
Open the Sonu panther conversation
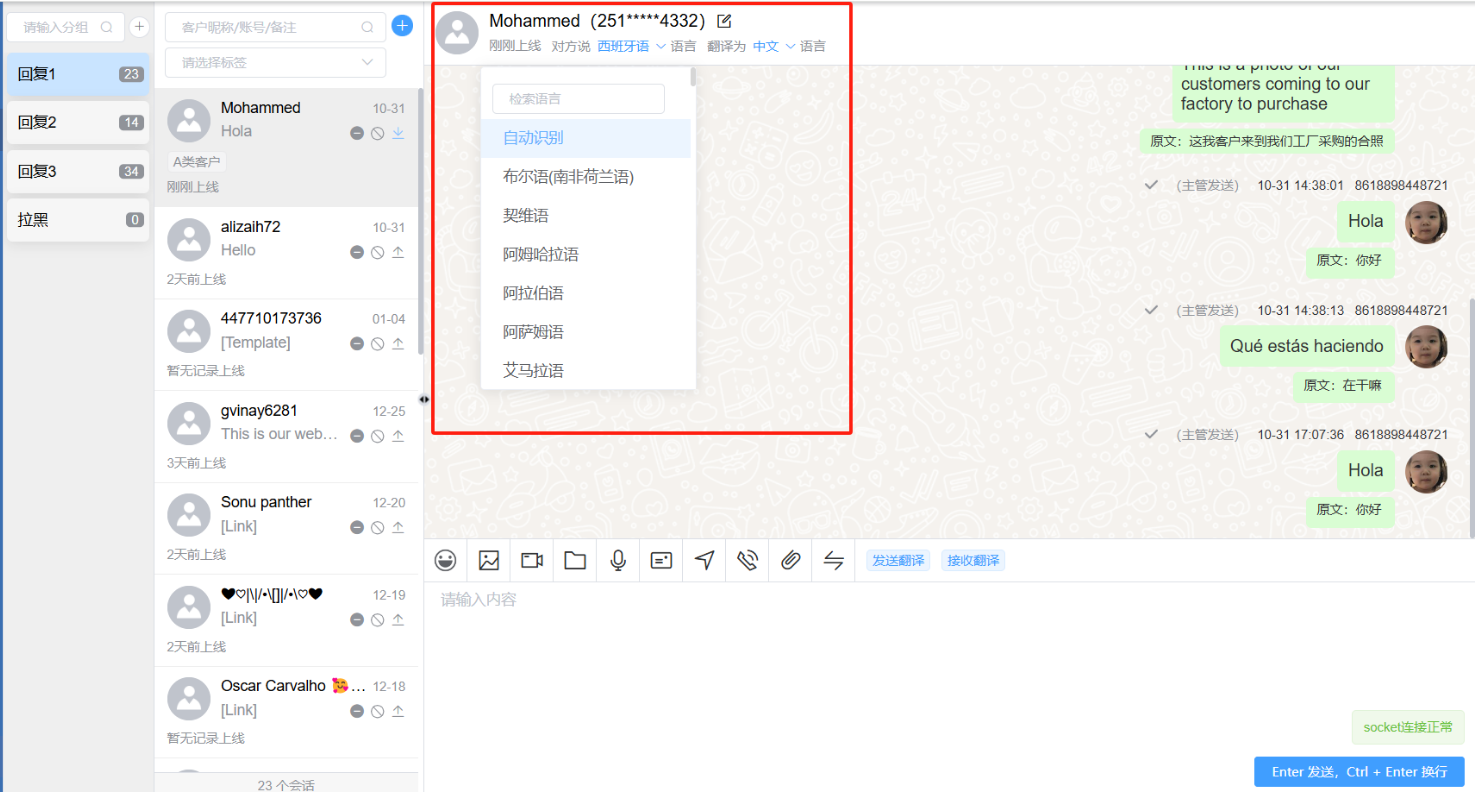pos(287,529)
